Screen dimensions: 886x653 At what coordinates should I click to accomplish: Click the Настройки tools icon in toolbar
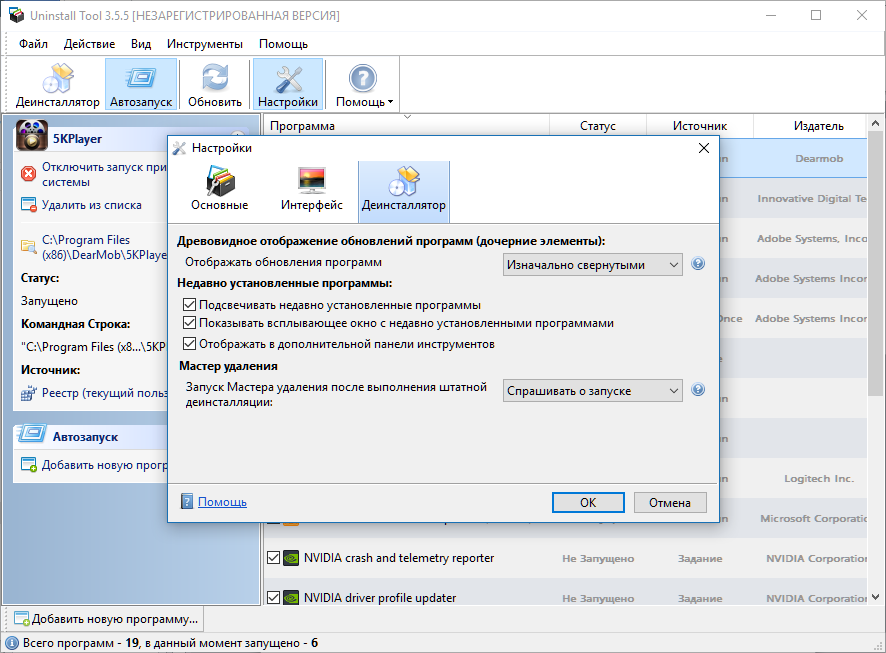coord(288,85)
